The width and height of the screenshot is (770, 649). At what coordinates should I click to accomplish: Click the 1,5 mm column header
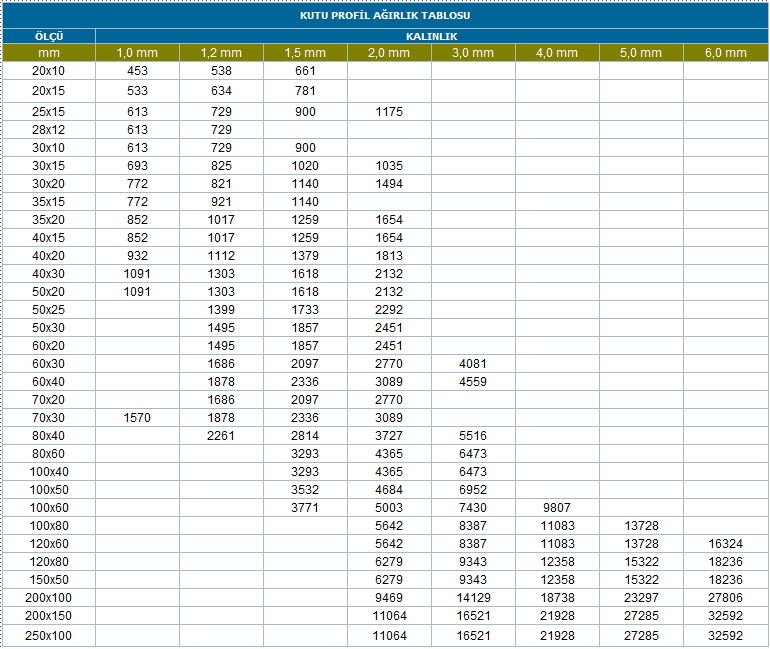pyautogui.click(x=305, y=52)
